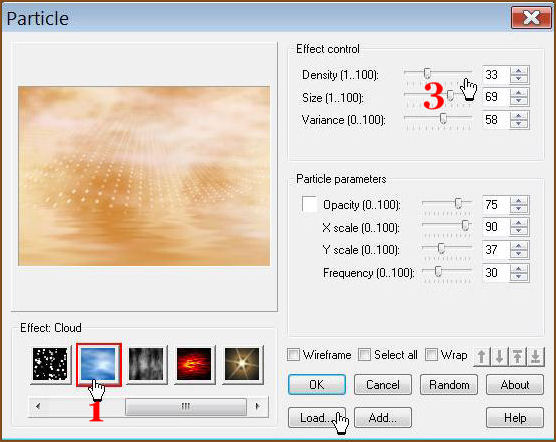Select the blue Cloud effect thumbnail
Viewport: 556px width, 442px height.
98,364
